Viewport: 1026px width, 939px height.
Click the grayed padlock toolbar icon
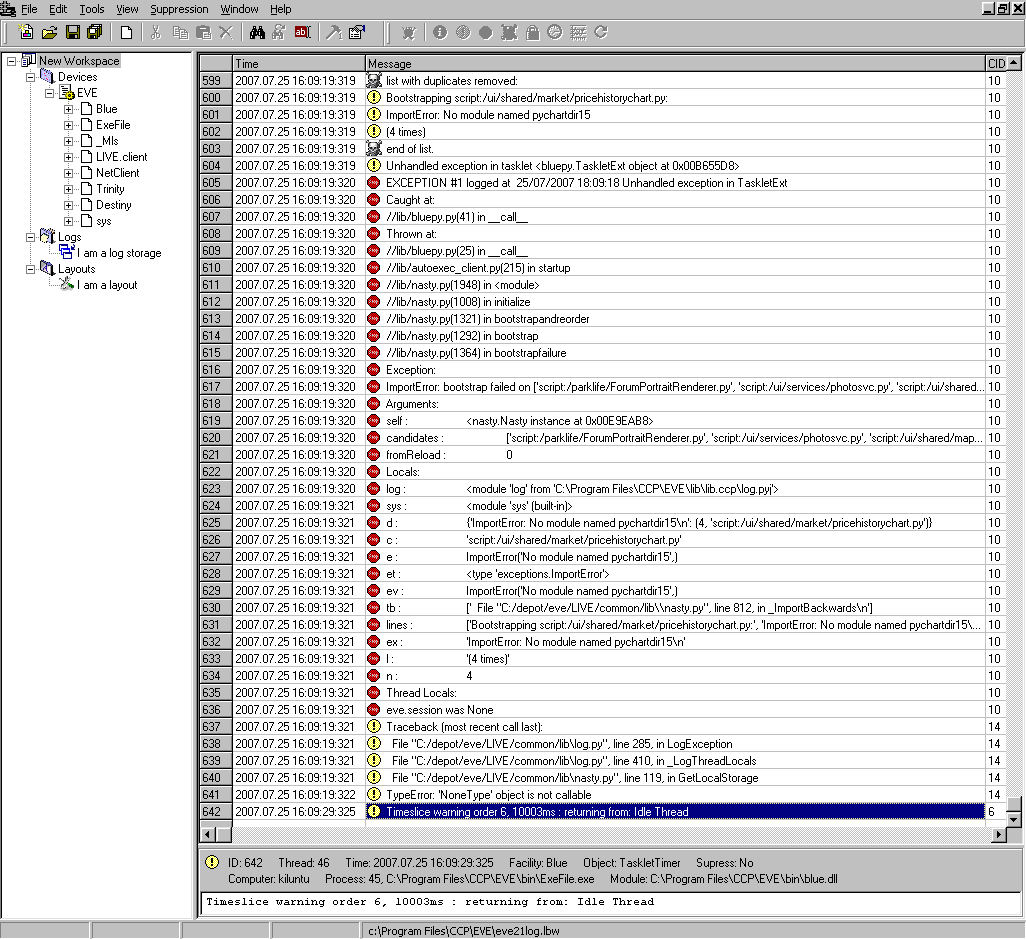point(533,32)
